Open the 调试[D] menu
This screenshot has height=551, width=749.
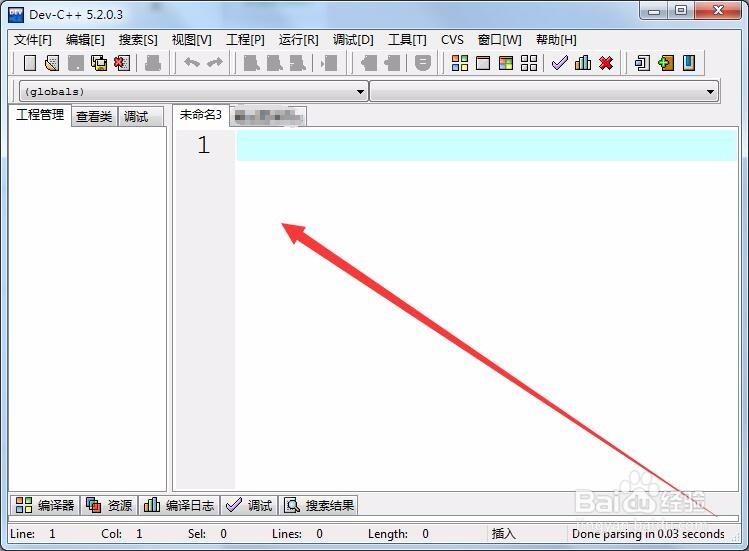point(353,40)
